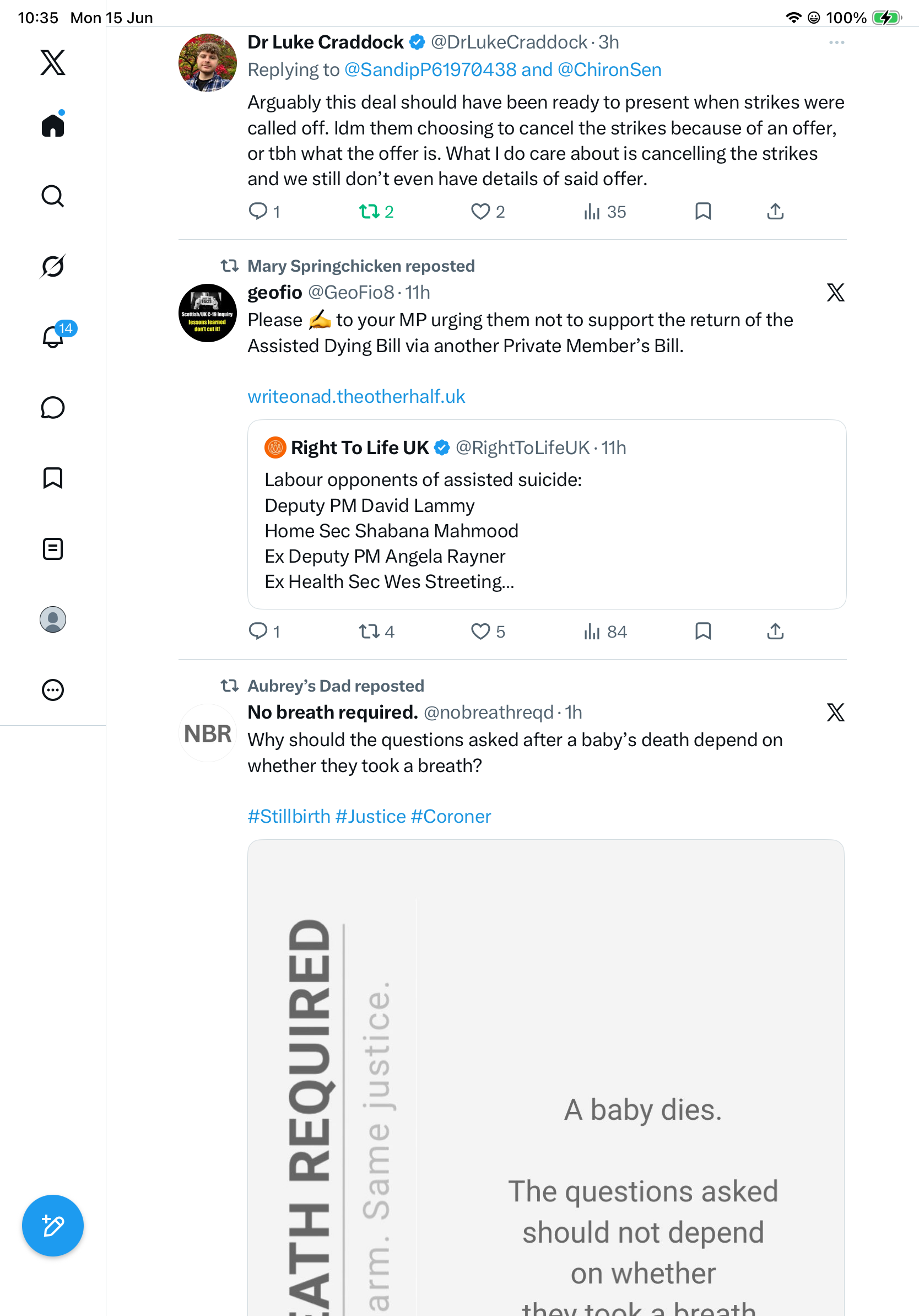Open the Home feed icon
Viewport: 919px width, 1316px height.
pyautogui.click(x=53, y=125)
